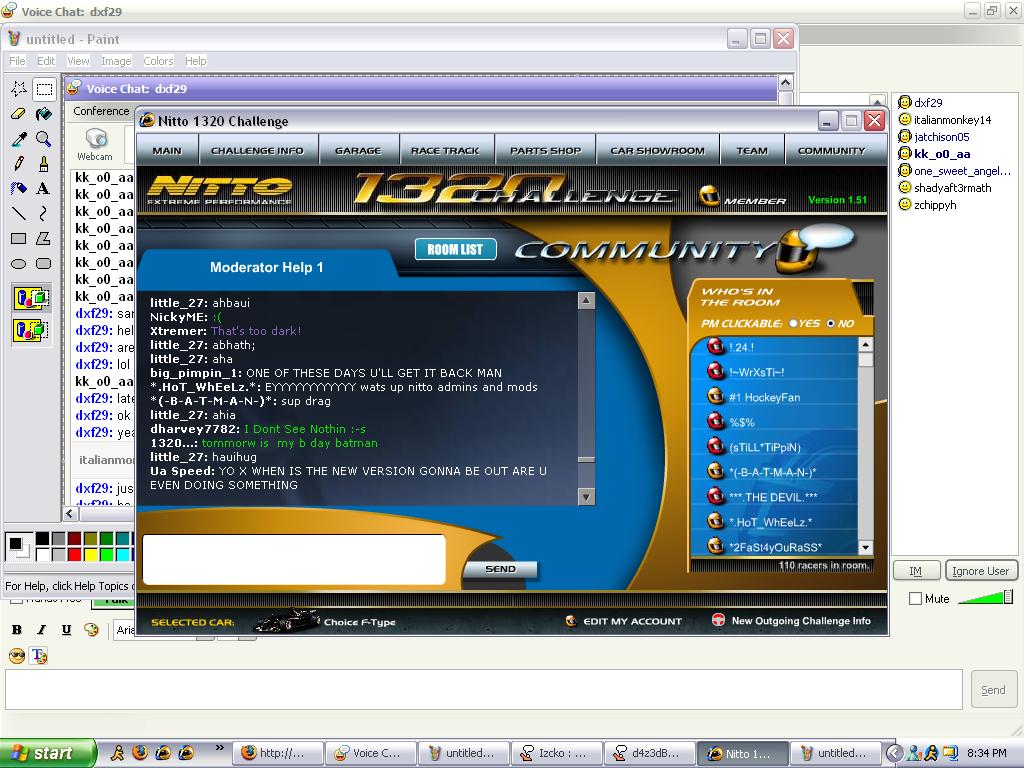Open the Paint Colors menu
The image size is (1024, 768).
pyautogui.click(x=158, y=61)
